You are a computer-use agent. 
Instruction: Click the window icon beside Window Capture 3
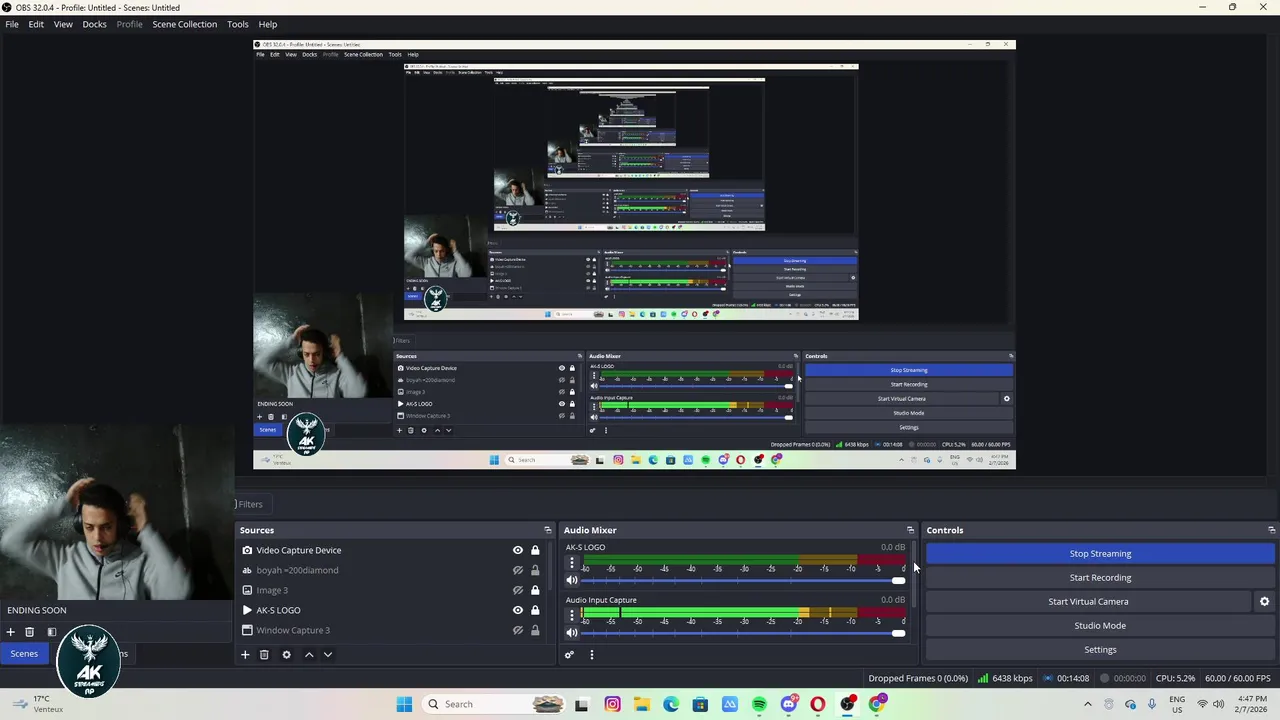click(x=247, y=630)
